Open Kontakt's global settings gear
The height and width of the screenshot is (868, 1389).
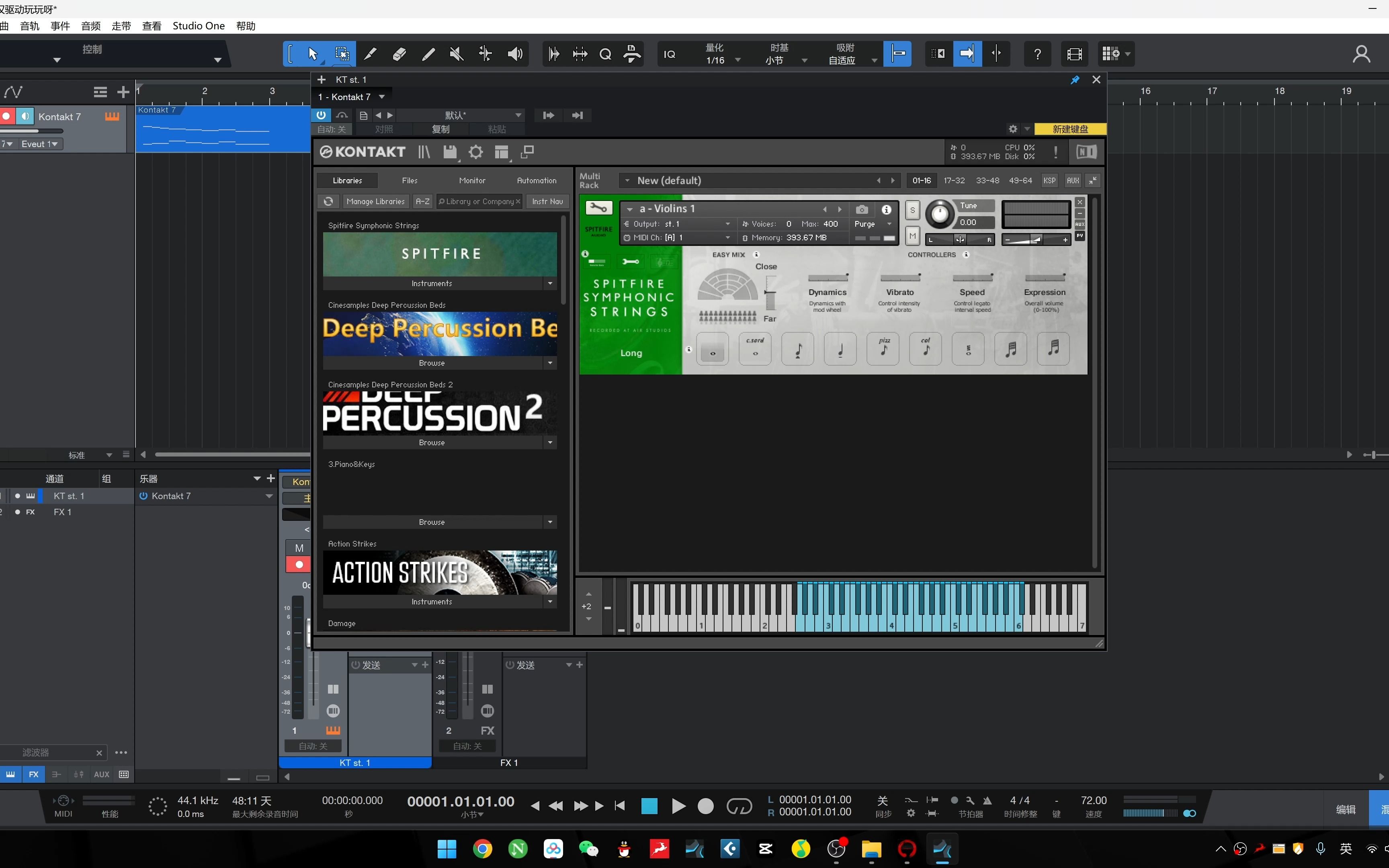[476, 151]
